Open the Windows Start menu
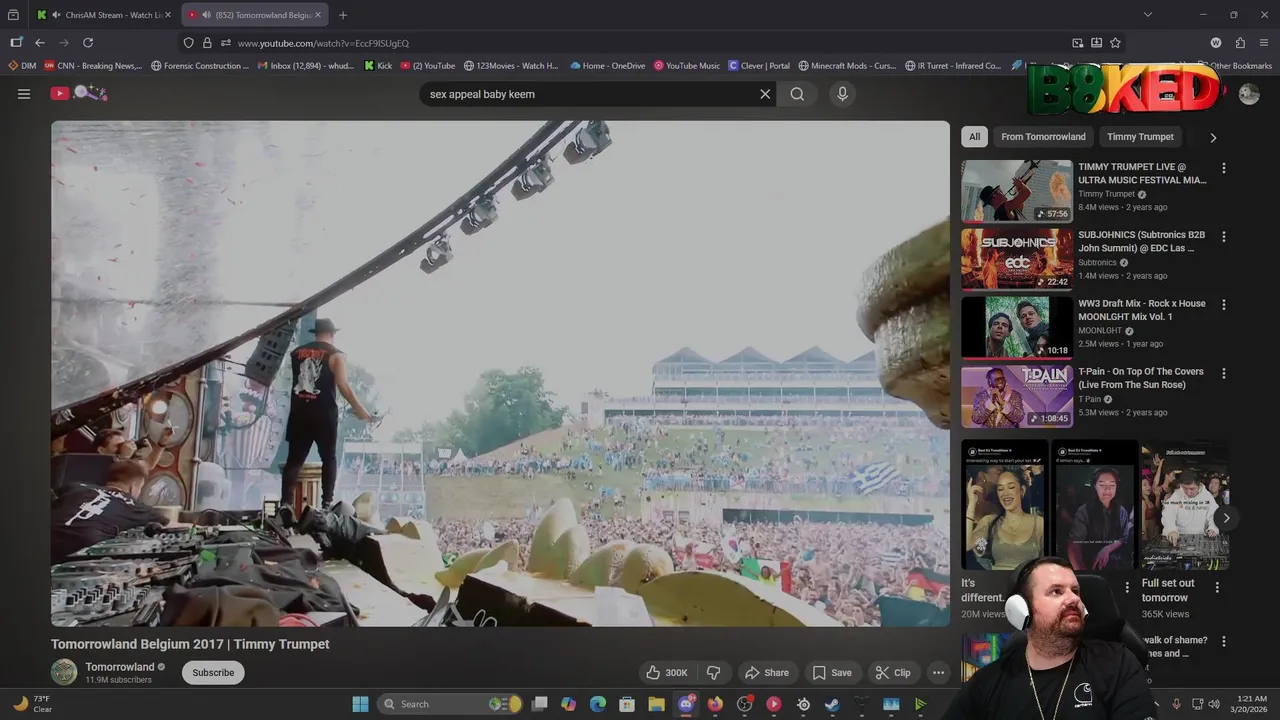 pyautogui.click(x=360, y=704)
